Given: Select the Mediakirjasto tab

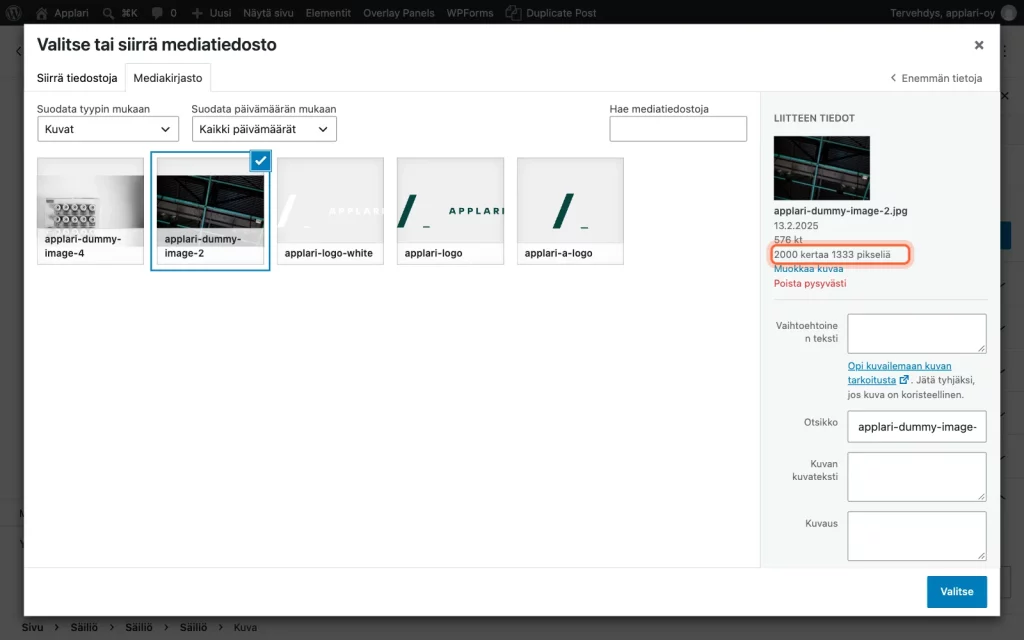Looking at the screenshot, I should click(x=168, y=78).
